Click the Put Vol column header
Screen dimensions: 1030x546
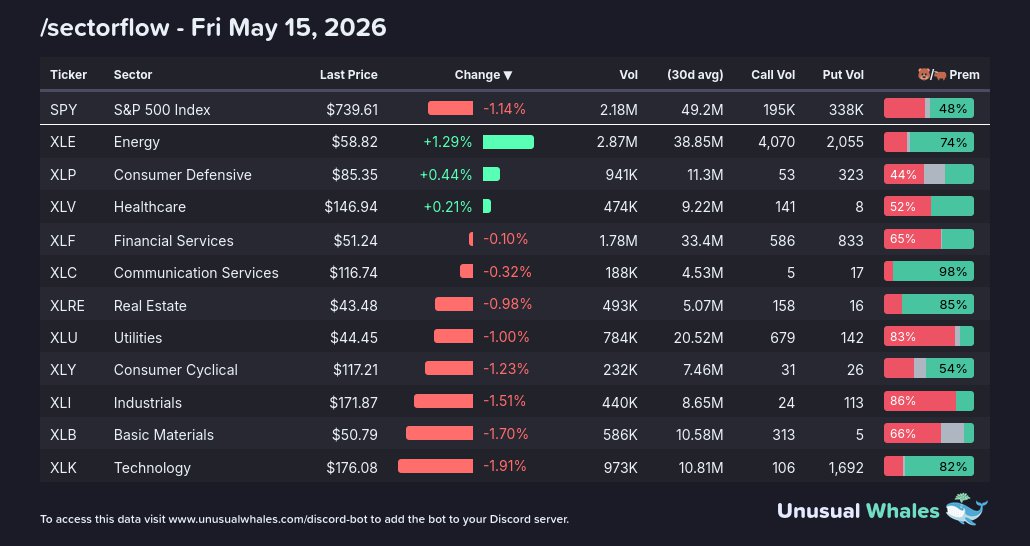click(x=843, y=75)
